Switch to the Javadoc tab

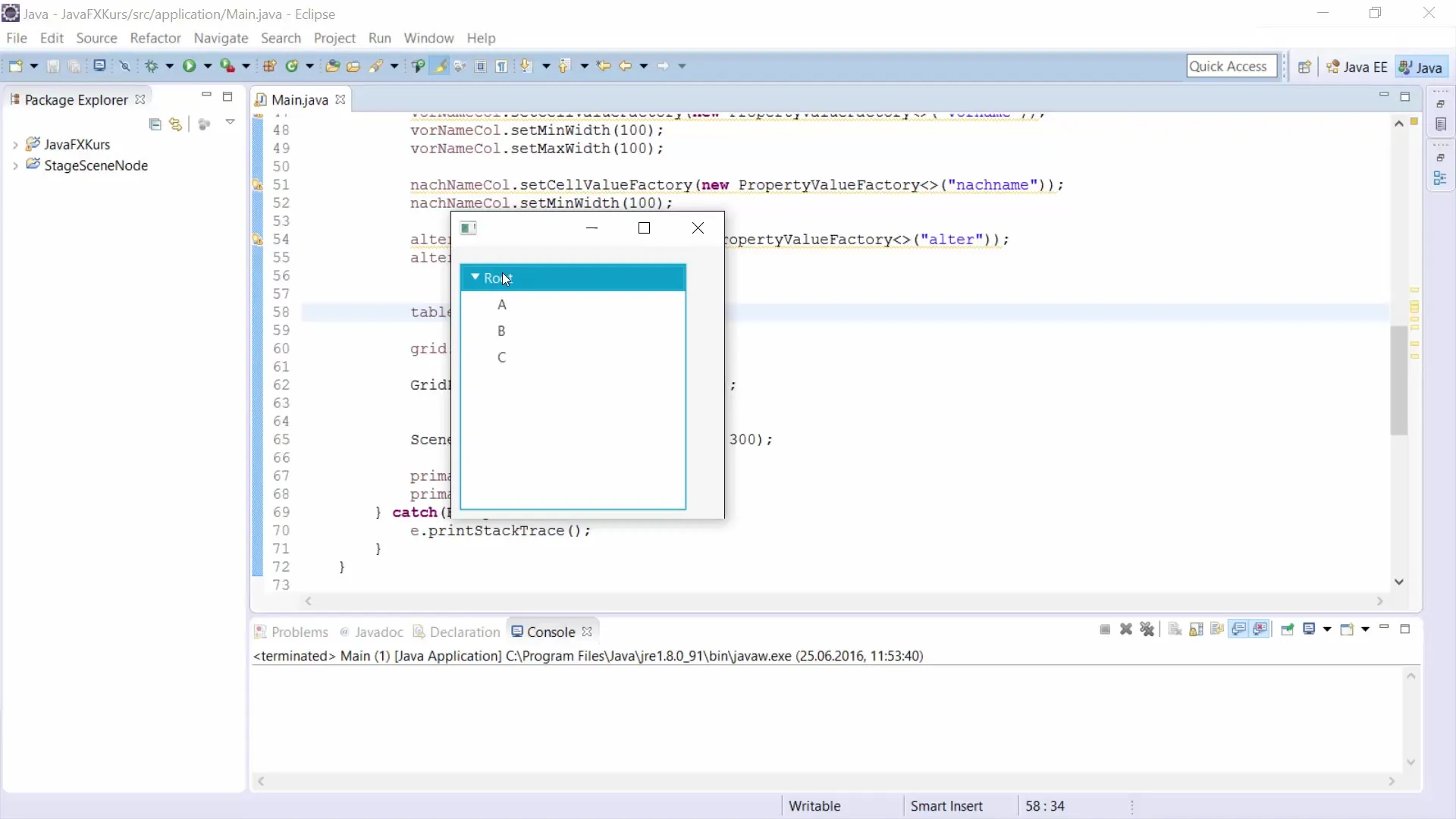(372, 632)
